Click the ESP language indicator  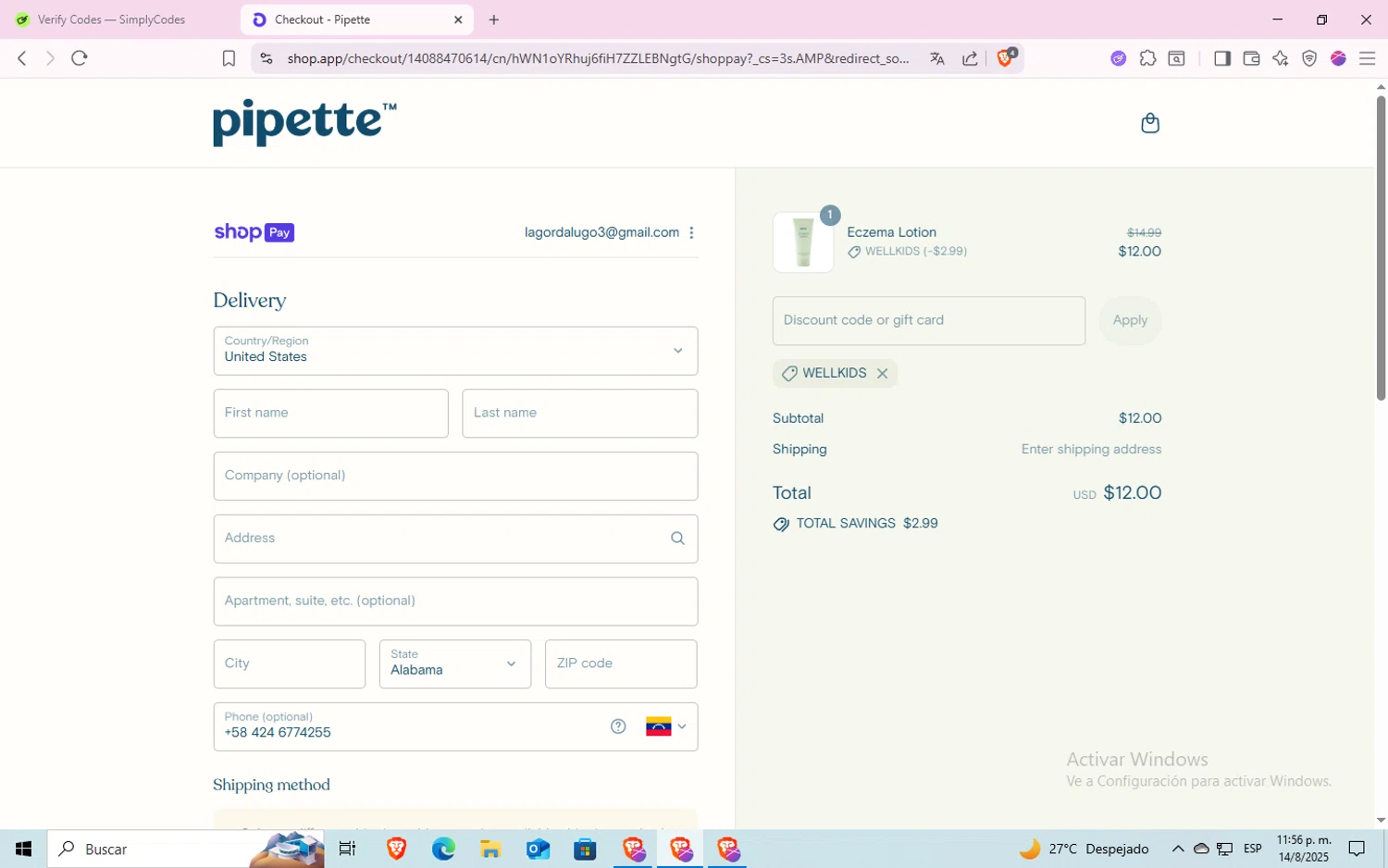(1253, 849)
